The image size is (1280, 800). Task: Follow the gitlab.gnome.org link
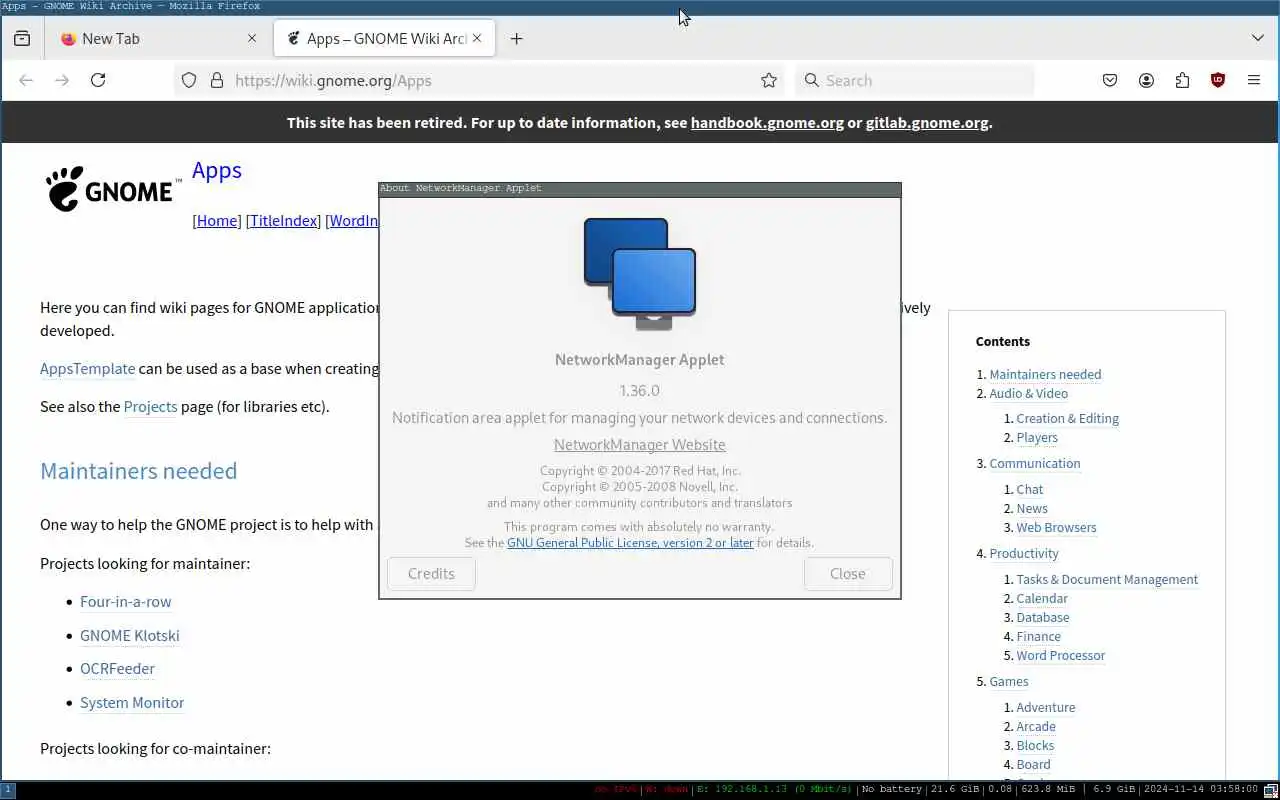tap(927, 123)
